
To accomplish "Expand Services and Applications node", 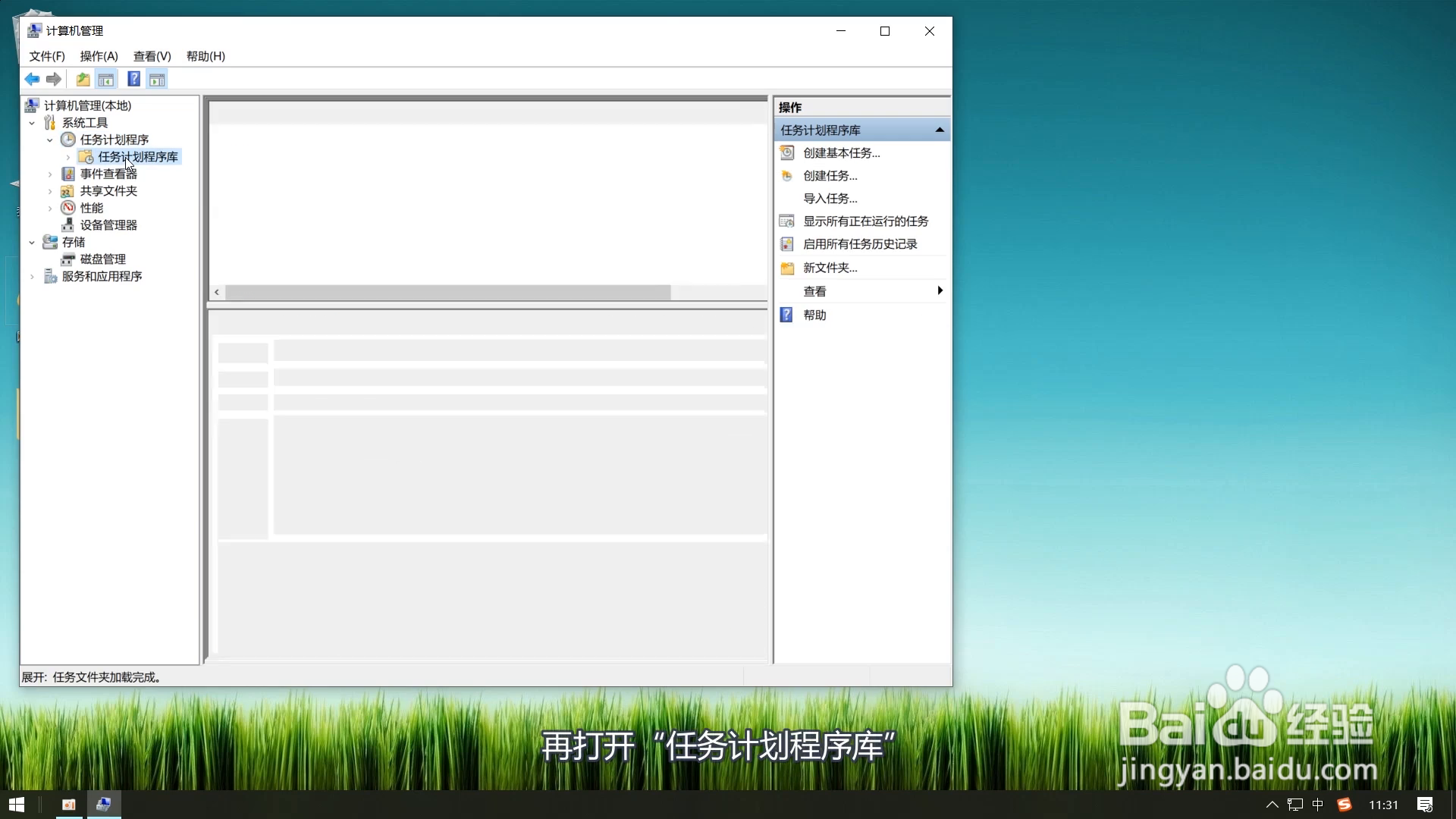I will tap(32, 277).
